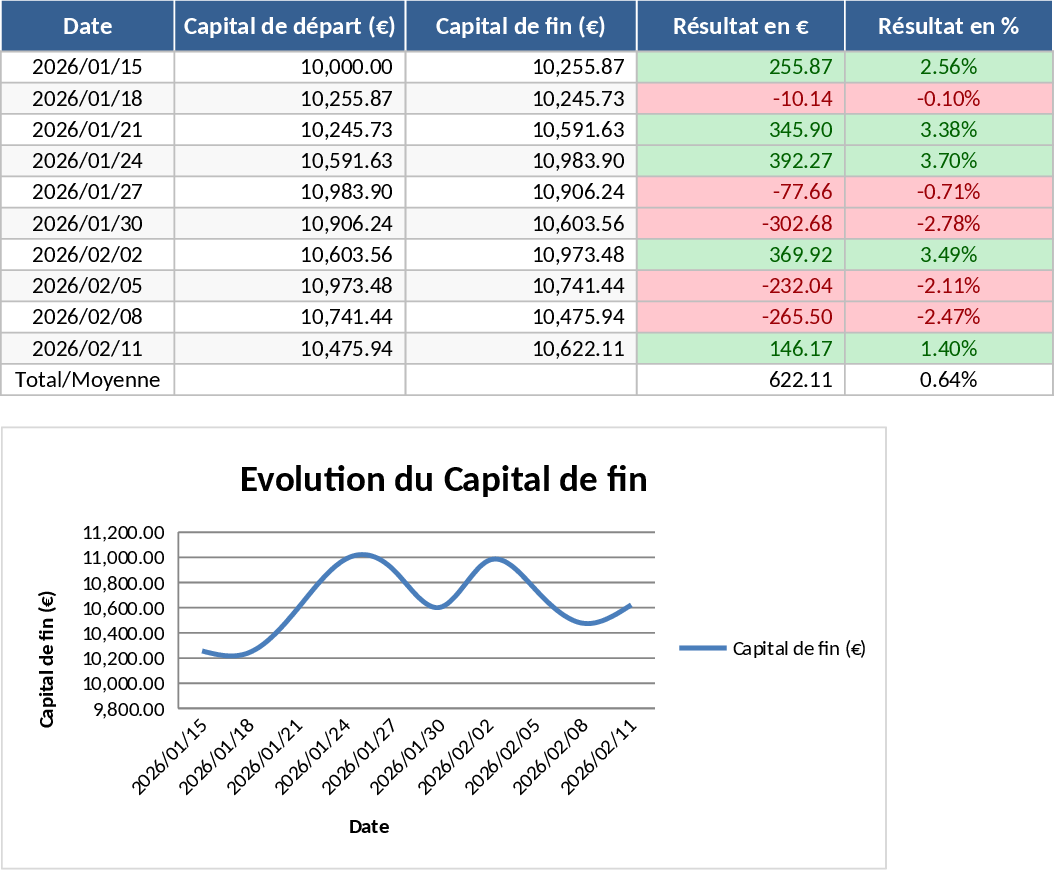1054x870 pixels.
Task: Select the Date column header
Action: tap(87, 26)
